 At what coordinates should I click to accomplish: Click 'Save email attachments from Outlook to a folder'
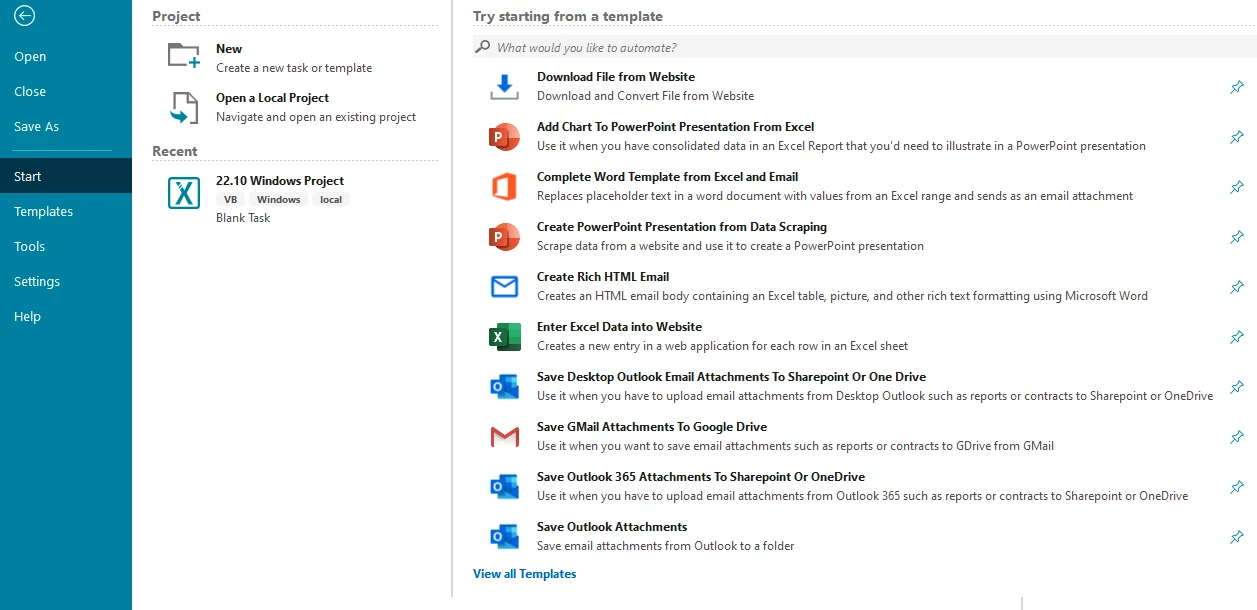pyautogui.click(x=666, y=545)
